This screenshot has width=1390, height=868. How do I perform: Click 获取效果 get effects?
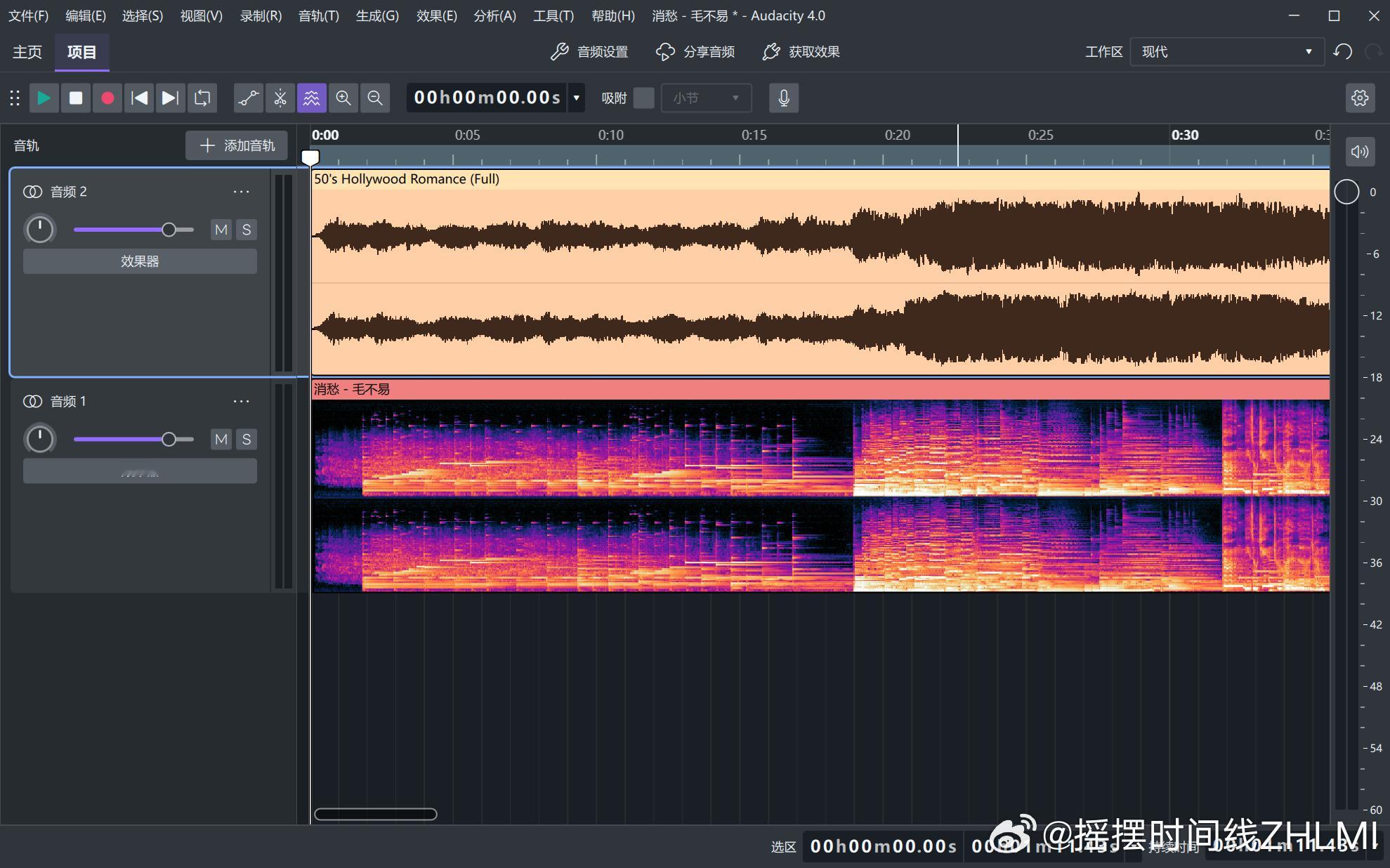[x=801, y=52]
